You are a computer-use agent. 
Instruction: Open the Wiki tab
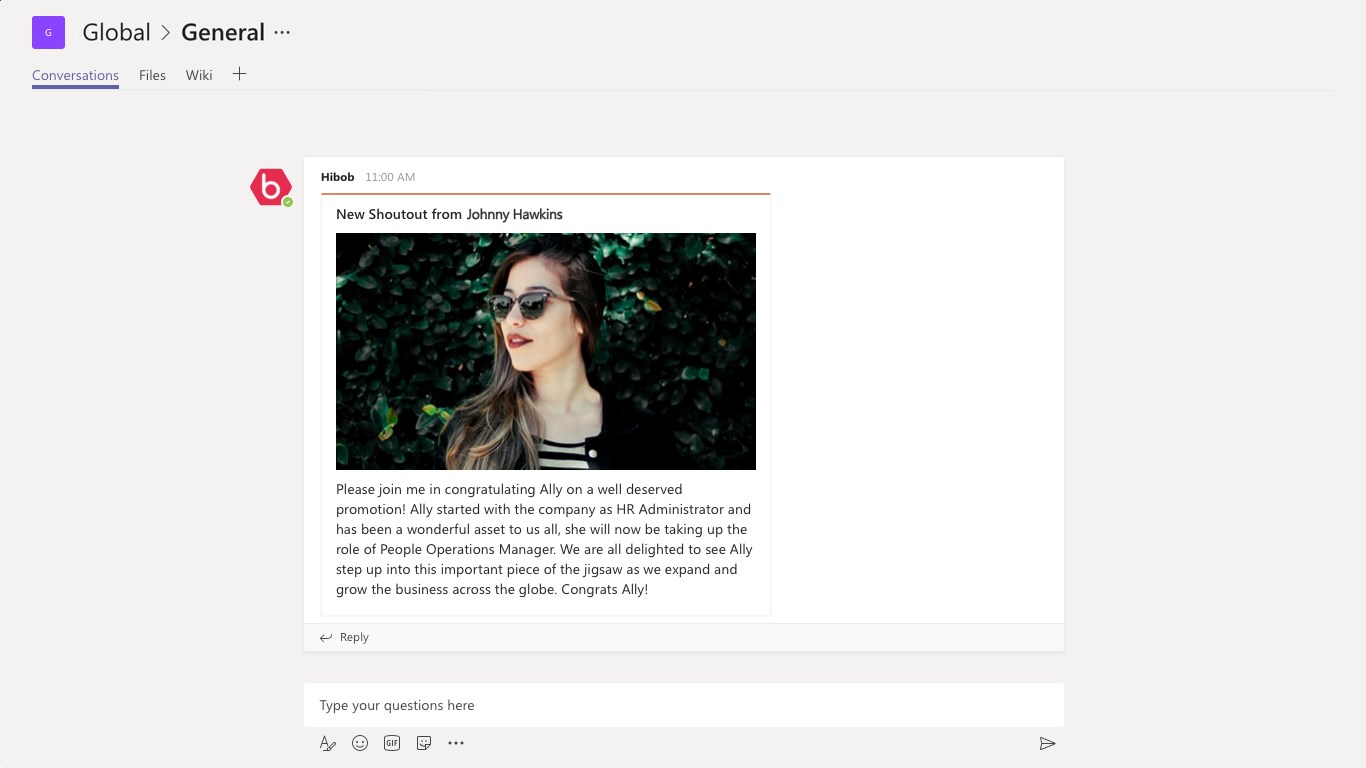pos(199,75)
